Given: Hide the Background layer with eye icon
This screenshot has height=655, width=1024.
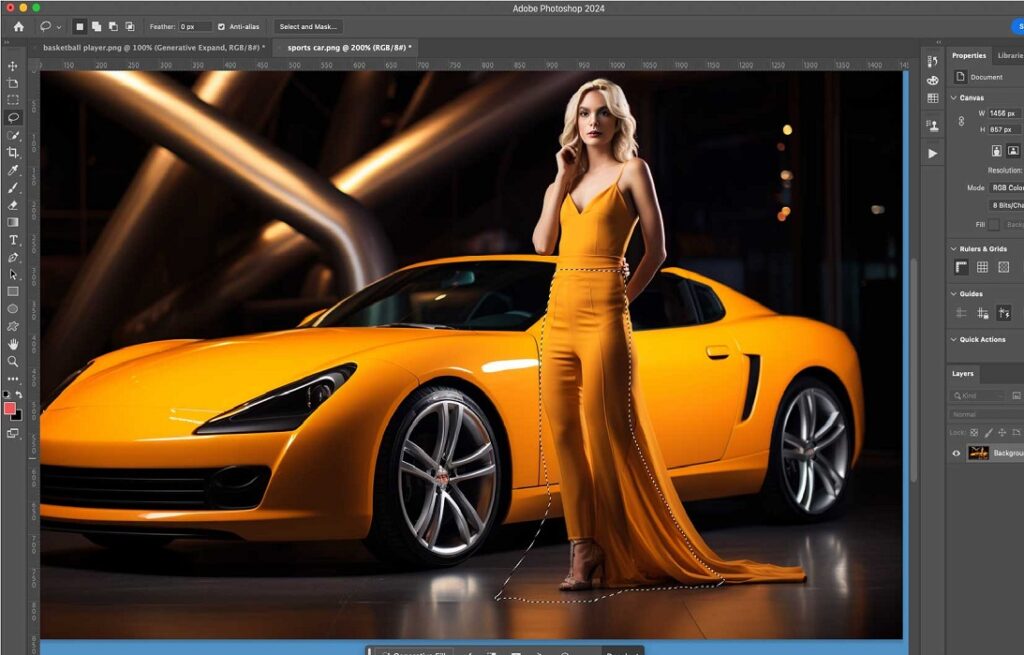Looking at the screenshot, I should (x=956, y=453).
